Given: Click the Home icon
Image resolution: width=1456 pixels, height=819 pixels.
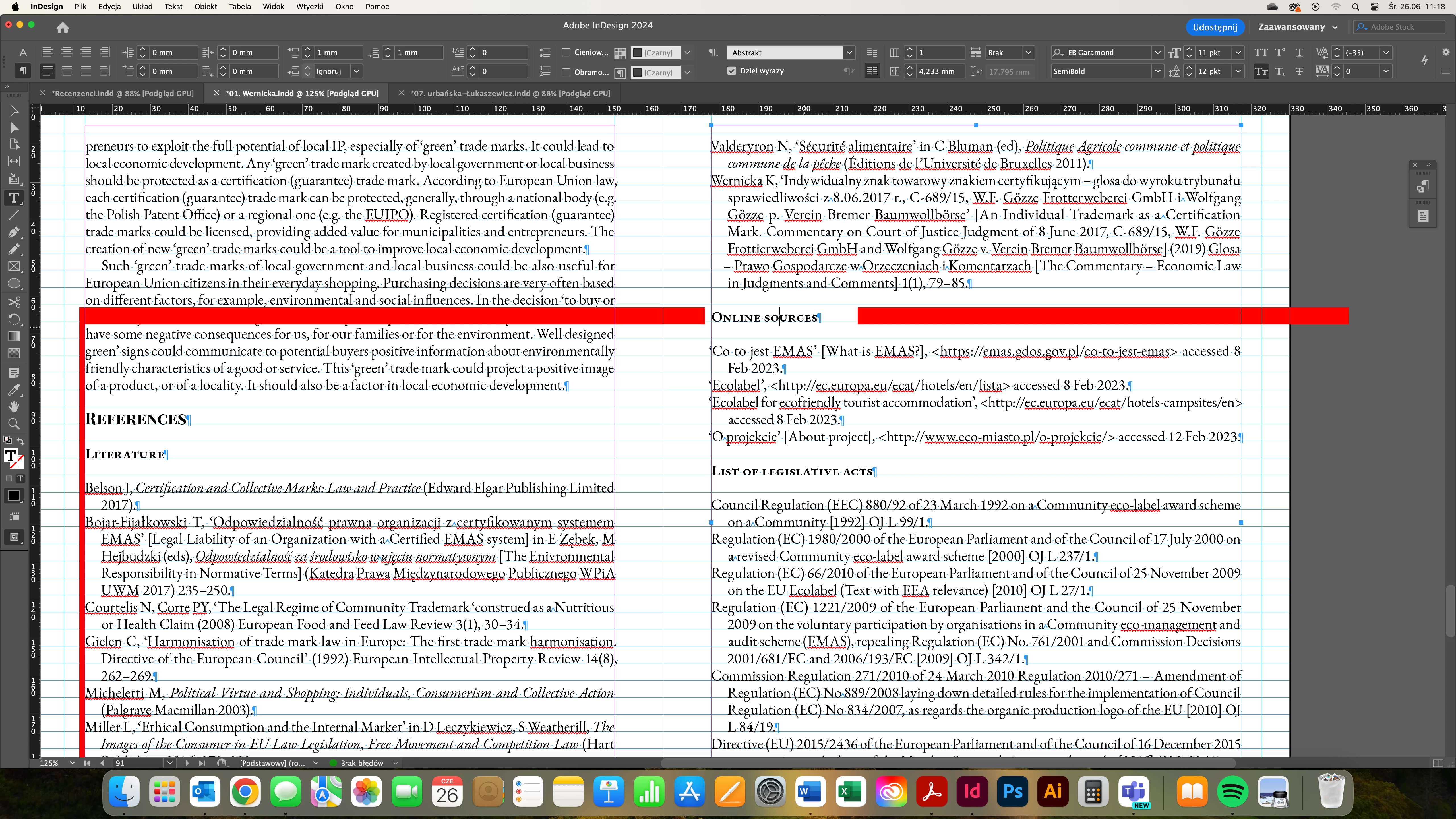Looking at the screenshot, I should tap(63, 27).
